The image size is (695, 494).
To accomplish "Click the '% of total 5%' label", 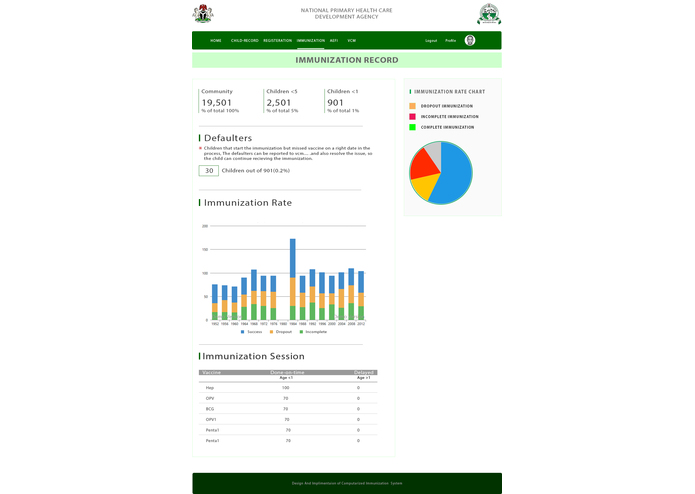I will [282, 111].
